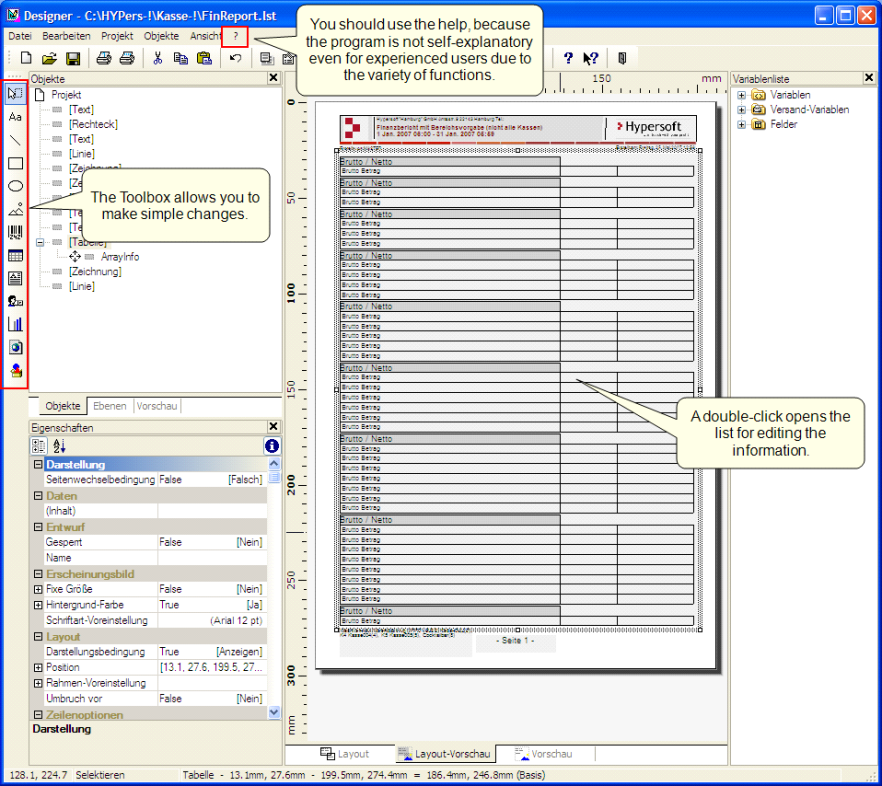Image resolution: width=882 pixels, height=786 pixels.
Task: Click the first printer icon in toolbar
Action: click(x=104, y=58)
